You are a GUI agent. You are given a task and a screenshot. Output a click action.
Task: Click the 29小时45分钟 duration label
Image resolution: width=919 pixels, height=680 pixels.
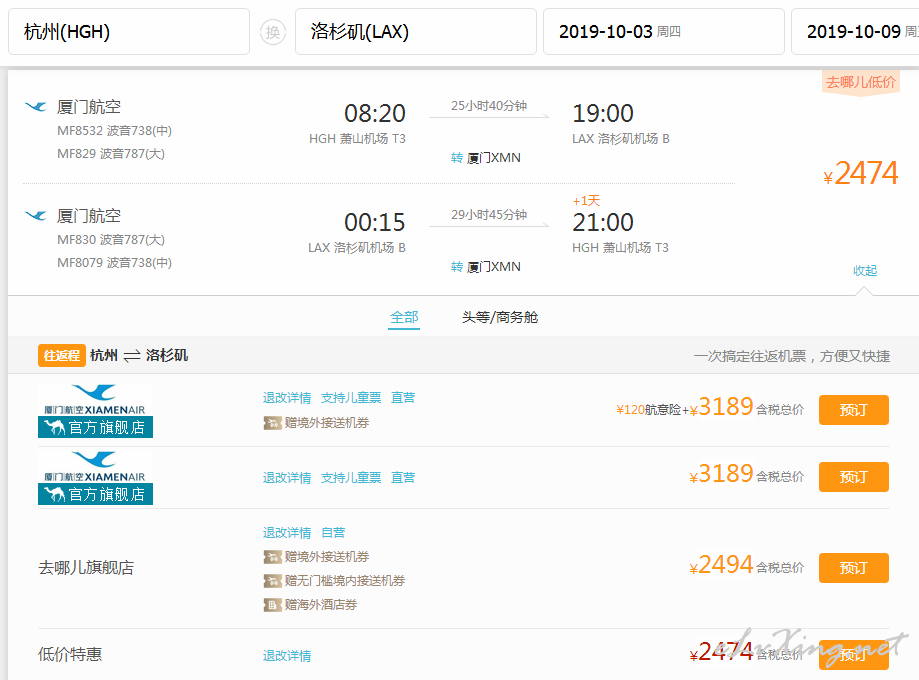click(489, 215)
